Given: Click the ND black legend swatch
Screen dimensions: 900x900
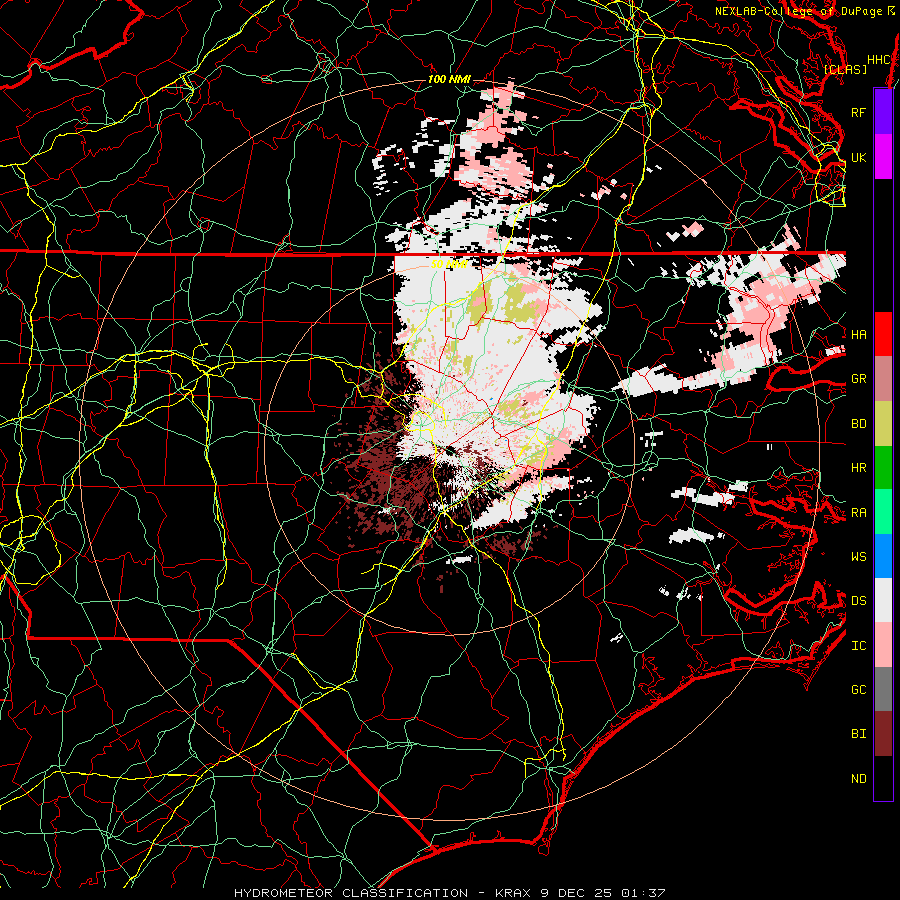Looking at the screenshot, I should [883, 778].
